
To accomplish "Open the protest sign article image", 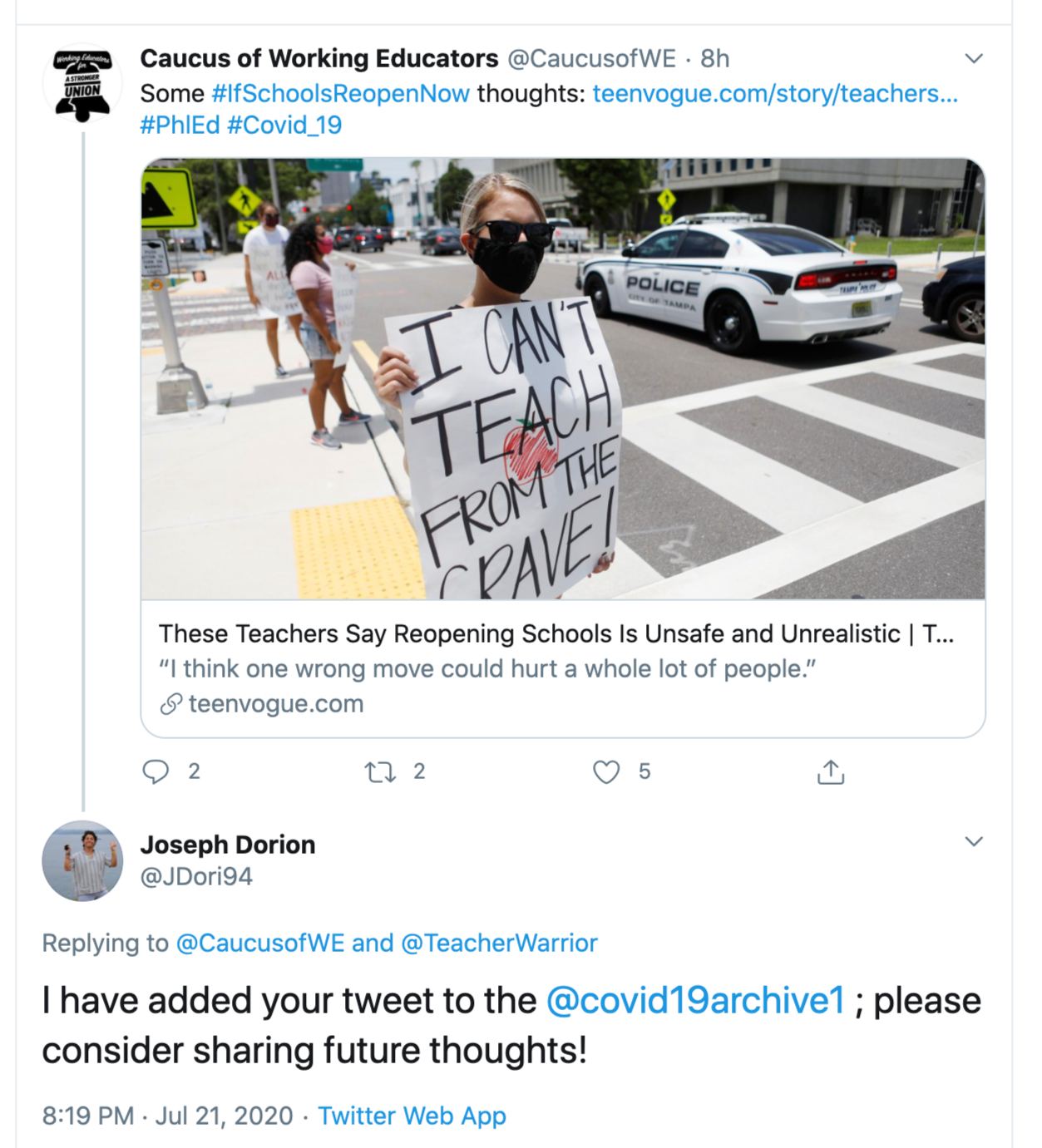I will (562, 378).
